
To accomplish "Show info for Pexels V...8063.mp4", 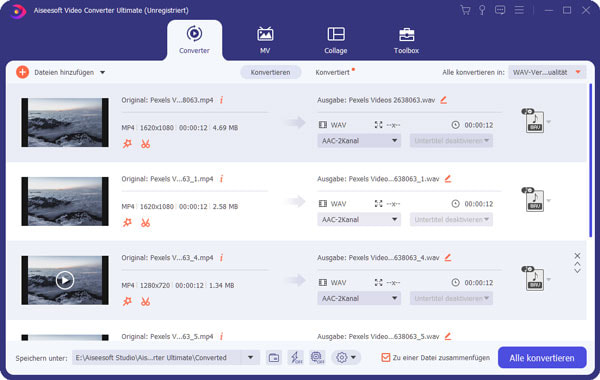I will tap(221, 100).
